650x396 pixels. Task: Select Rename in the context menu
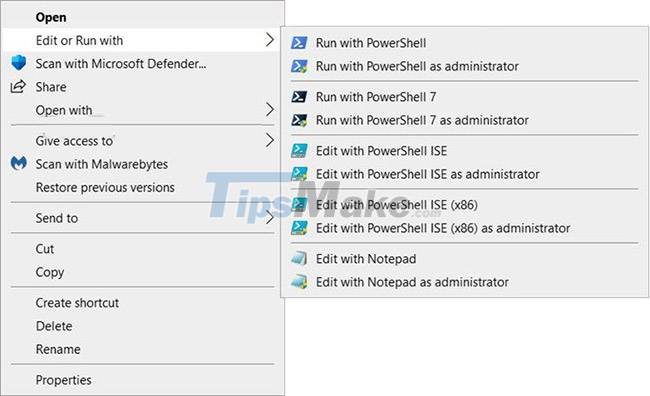(142, 349)
